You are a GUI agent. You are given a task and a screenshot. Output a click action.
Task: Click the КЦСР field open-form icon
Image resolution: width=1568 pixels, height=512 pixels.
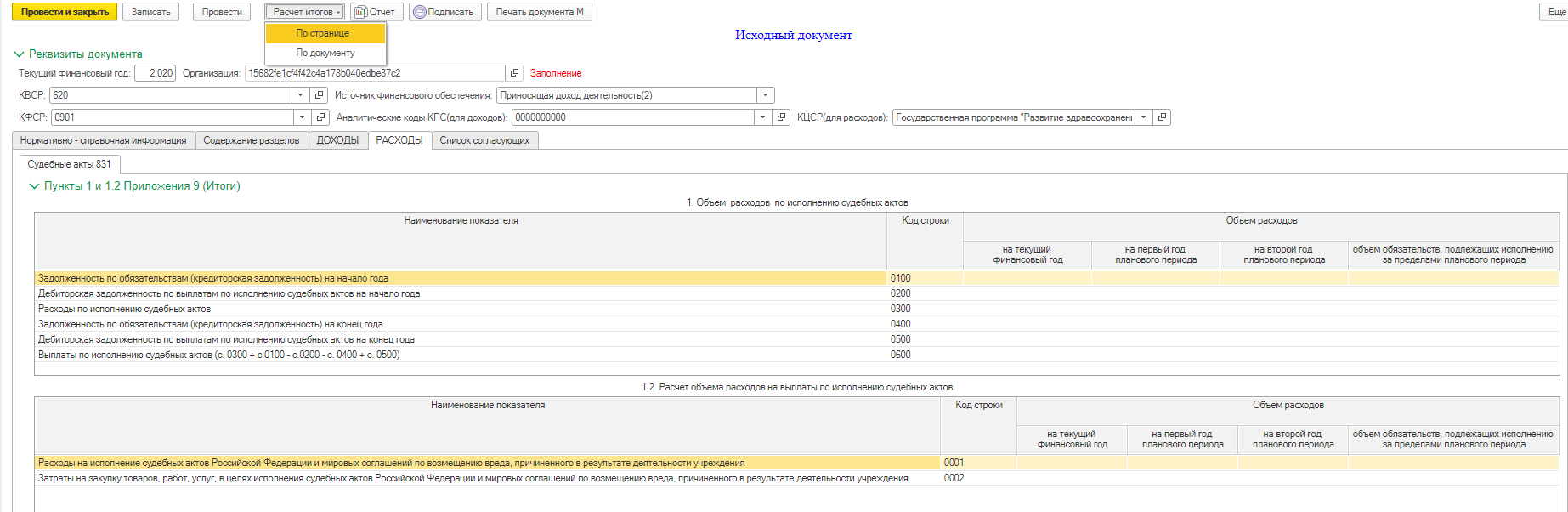pos(1162,117)
